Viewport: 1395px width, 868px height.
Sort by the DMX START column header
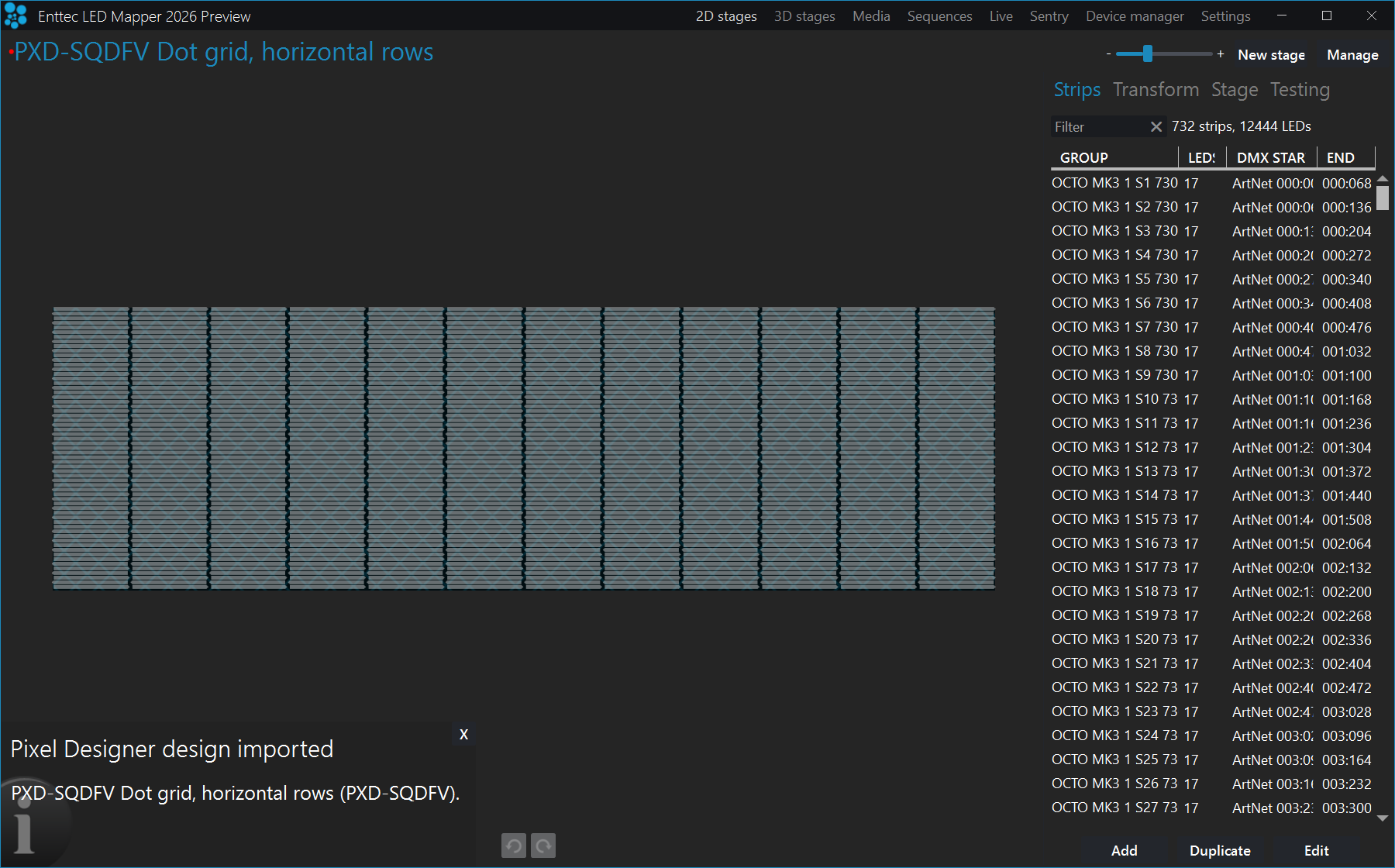pos(1271,157)
